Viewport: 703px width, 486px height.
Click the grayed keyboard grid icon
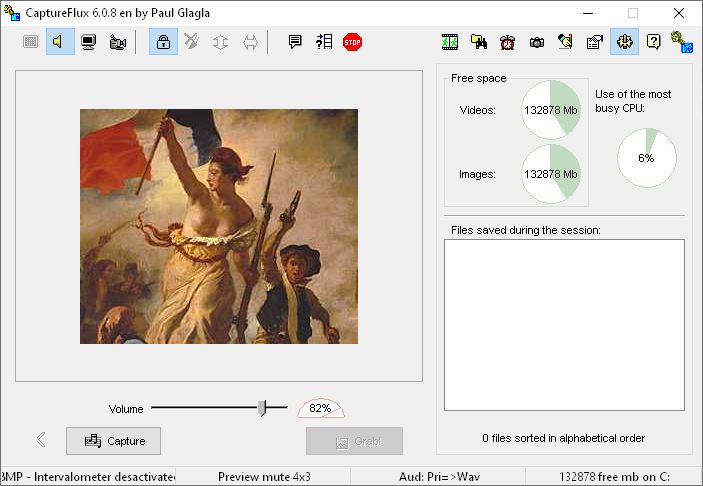coord(30,42)
